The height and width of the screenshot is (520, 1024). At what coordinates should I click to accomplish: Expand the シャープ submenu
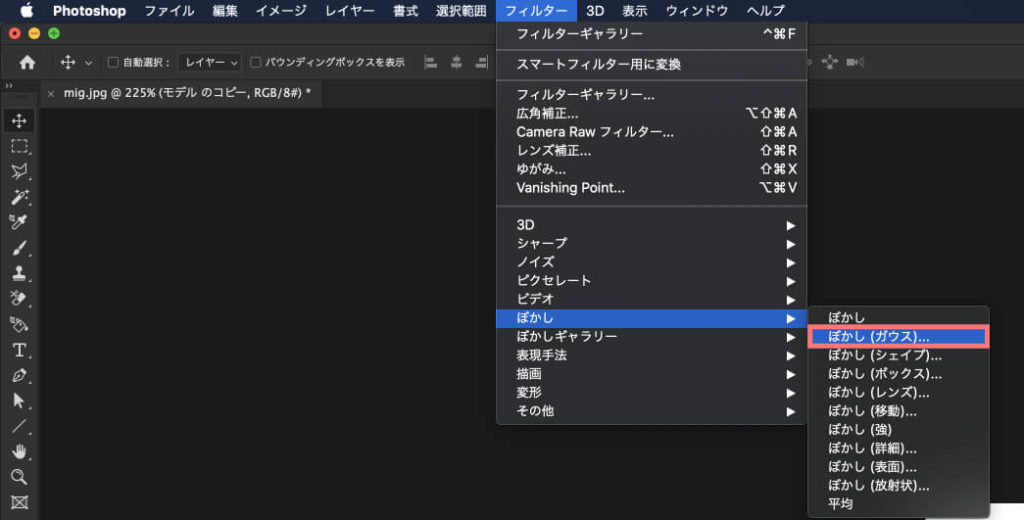coord(652,244)
